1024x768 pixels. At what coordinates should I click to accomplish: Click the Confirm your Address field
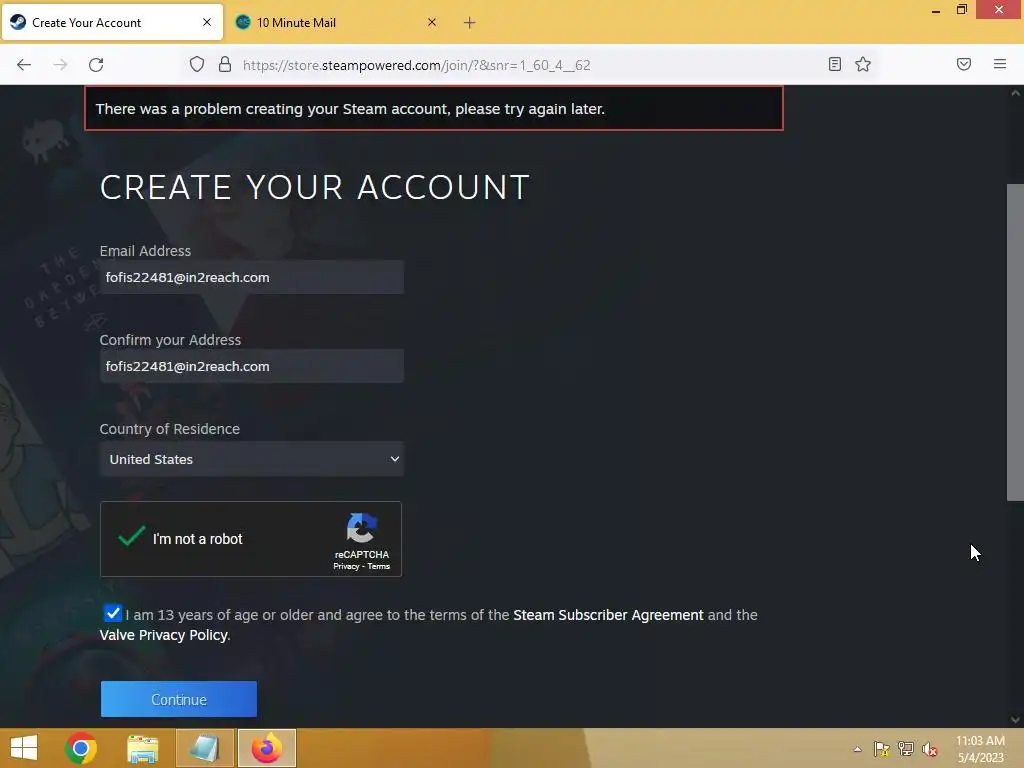click(251, 366)
